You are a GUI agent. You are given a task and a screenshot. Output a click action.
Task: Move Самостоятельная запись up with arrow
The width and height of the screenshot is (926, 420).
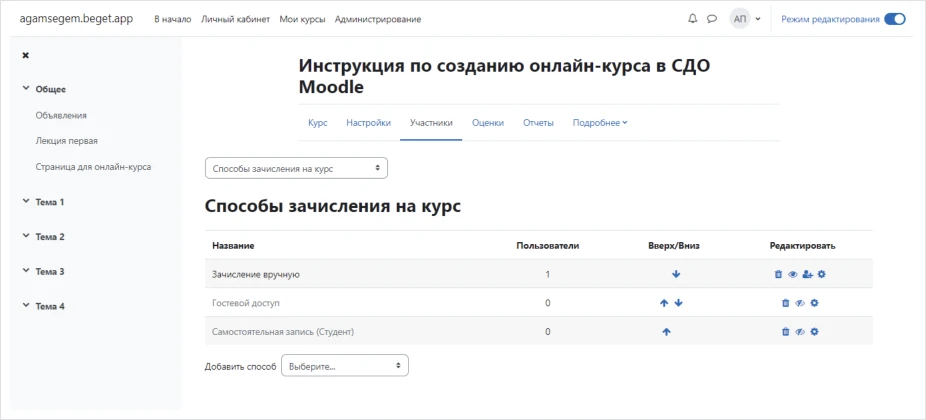coord(667,332)
